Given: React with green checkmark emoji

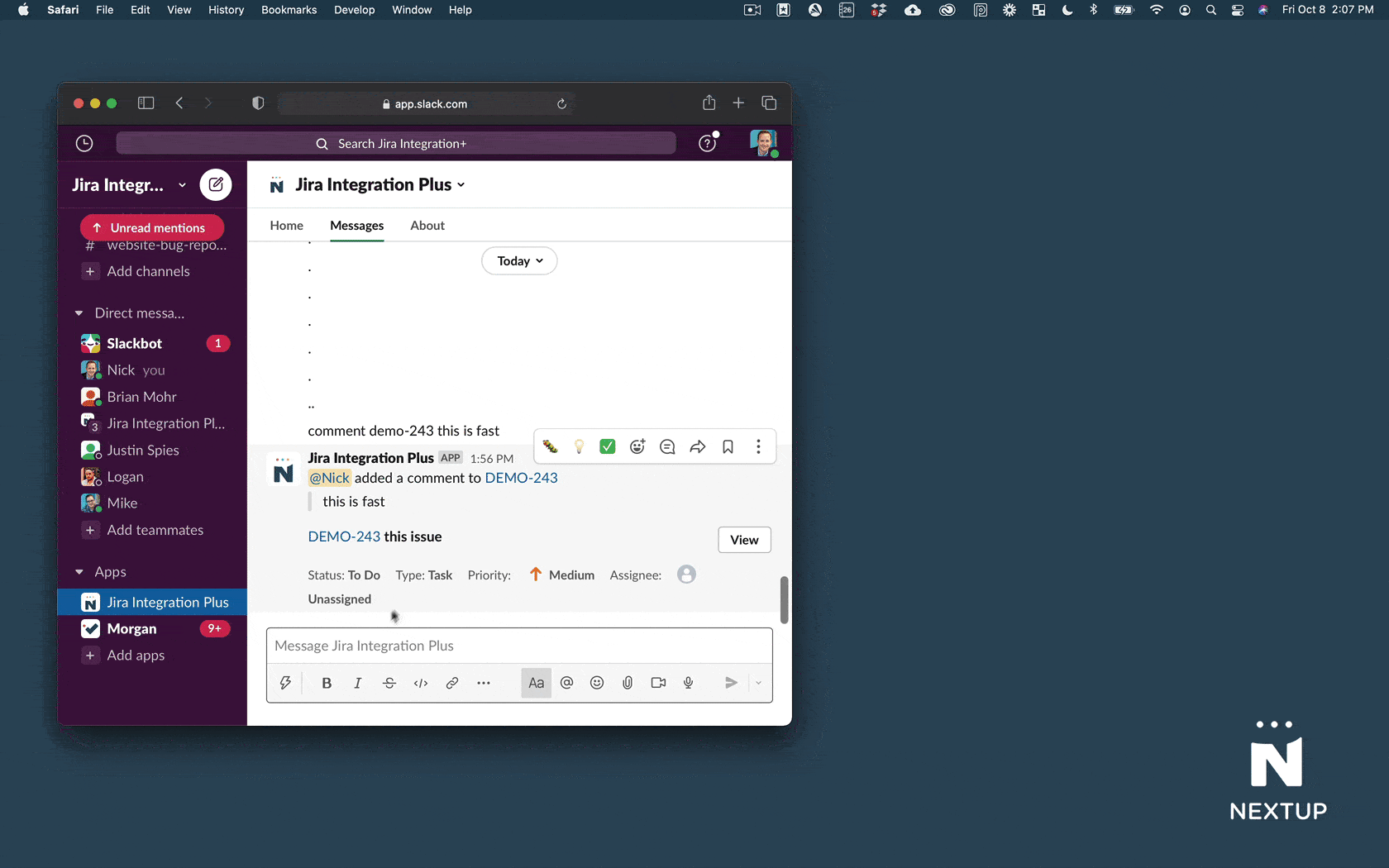Looking at the screenshot, I should click(608, 446).
